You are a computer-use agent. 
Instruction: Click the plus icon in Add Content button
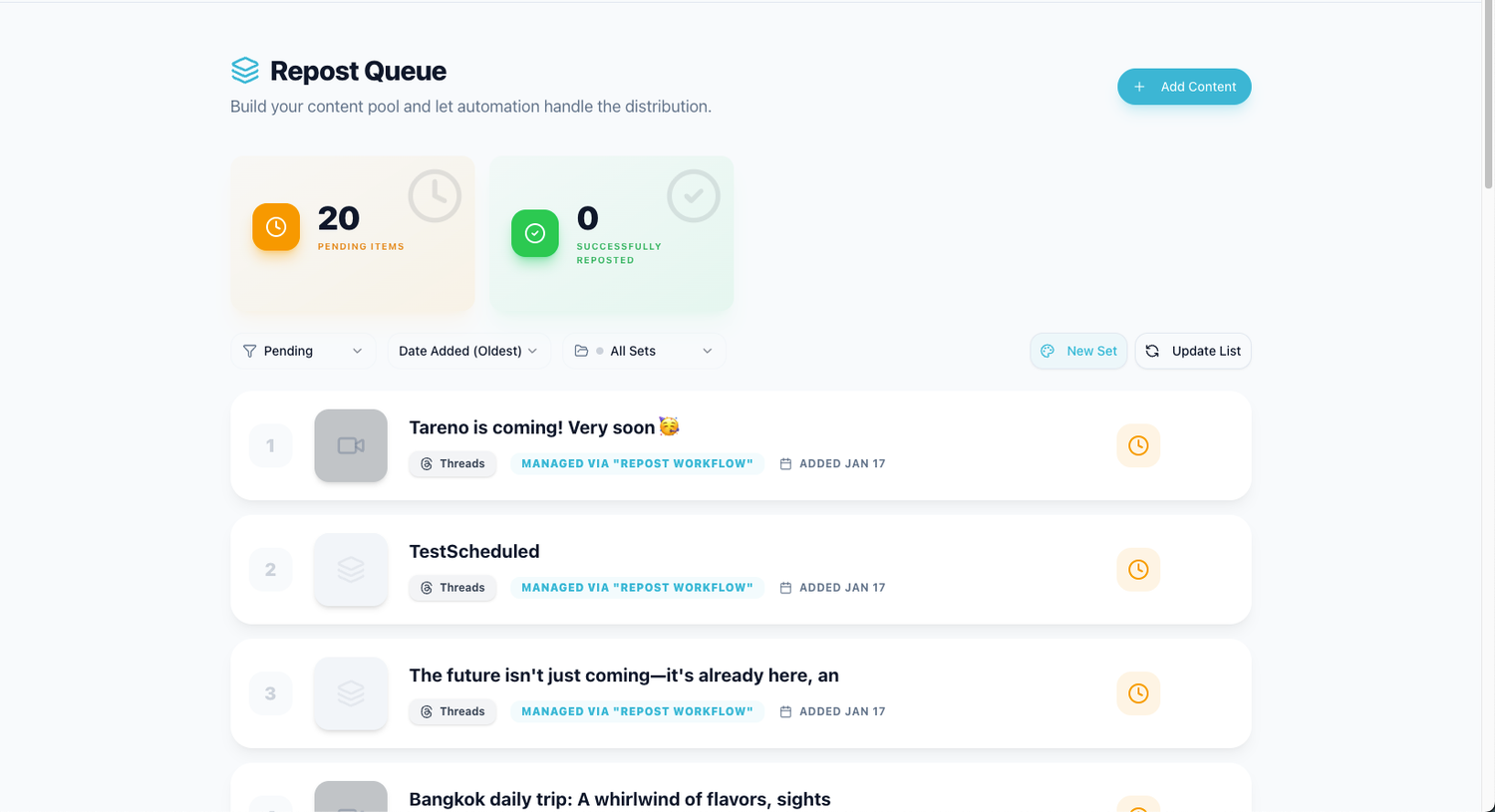[1139, 87]
